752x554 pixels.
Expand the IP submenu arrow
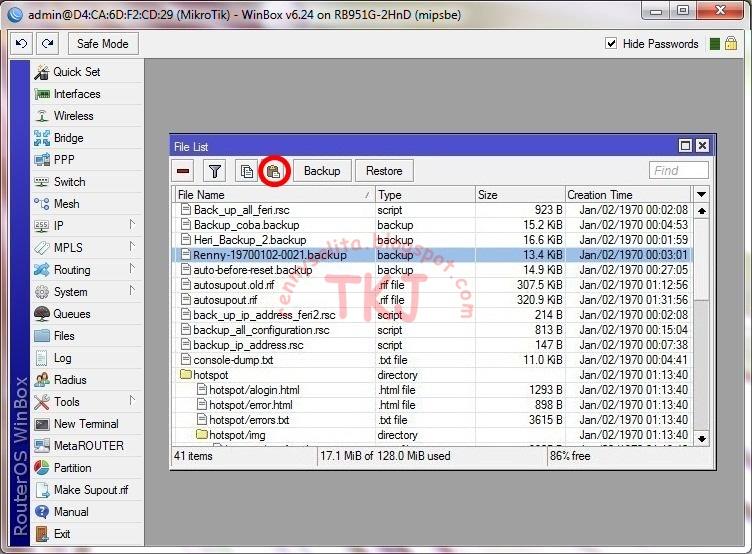click(132, 224)
